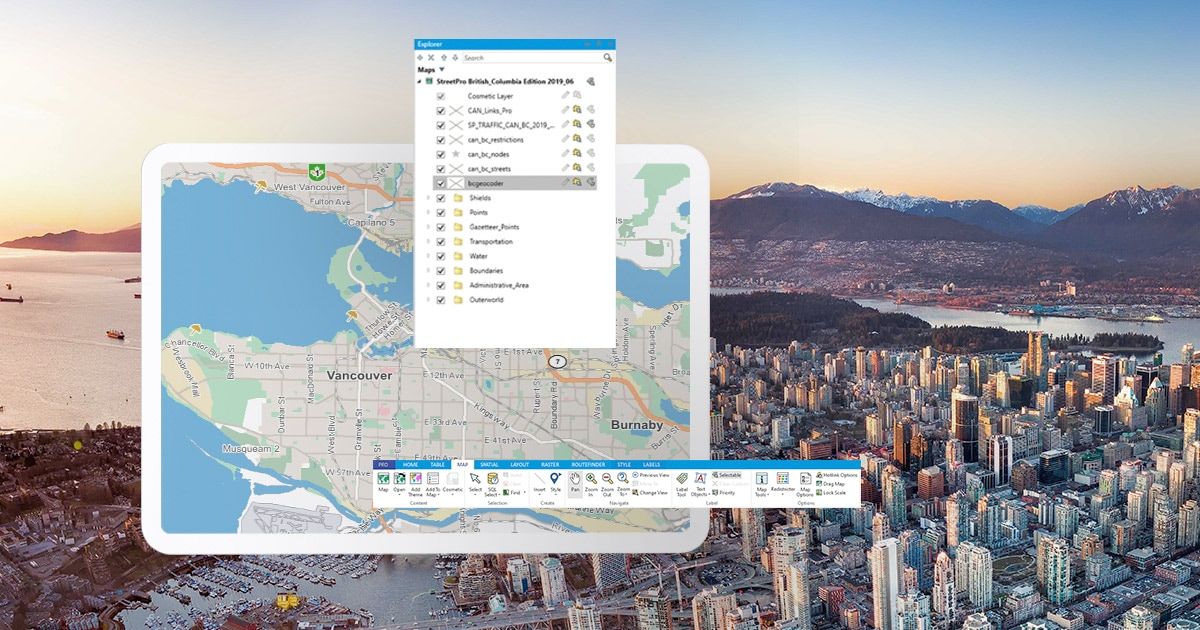Disable the Cosmetic Layer checkbox
Screen dimensions: 1200x630
point(440,97)
